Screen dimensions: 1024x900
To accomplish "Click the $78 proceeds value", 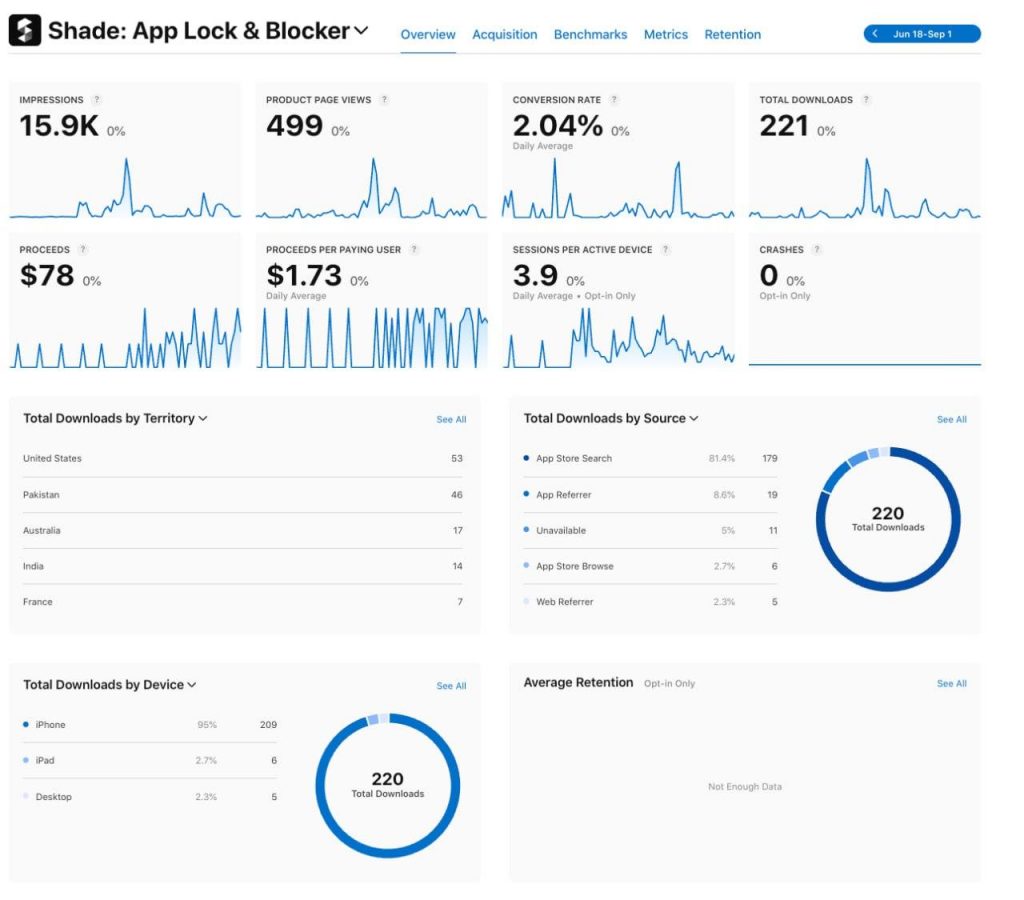I will (x=47, y=275).
